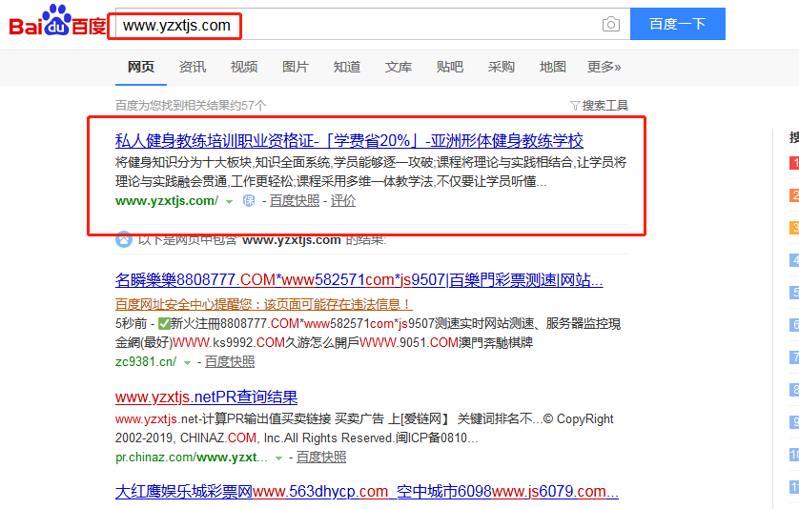Click green URL zc9381.cn/
This screenshot has width=799, height=509.
146,362
